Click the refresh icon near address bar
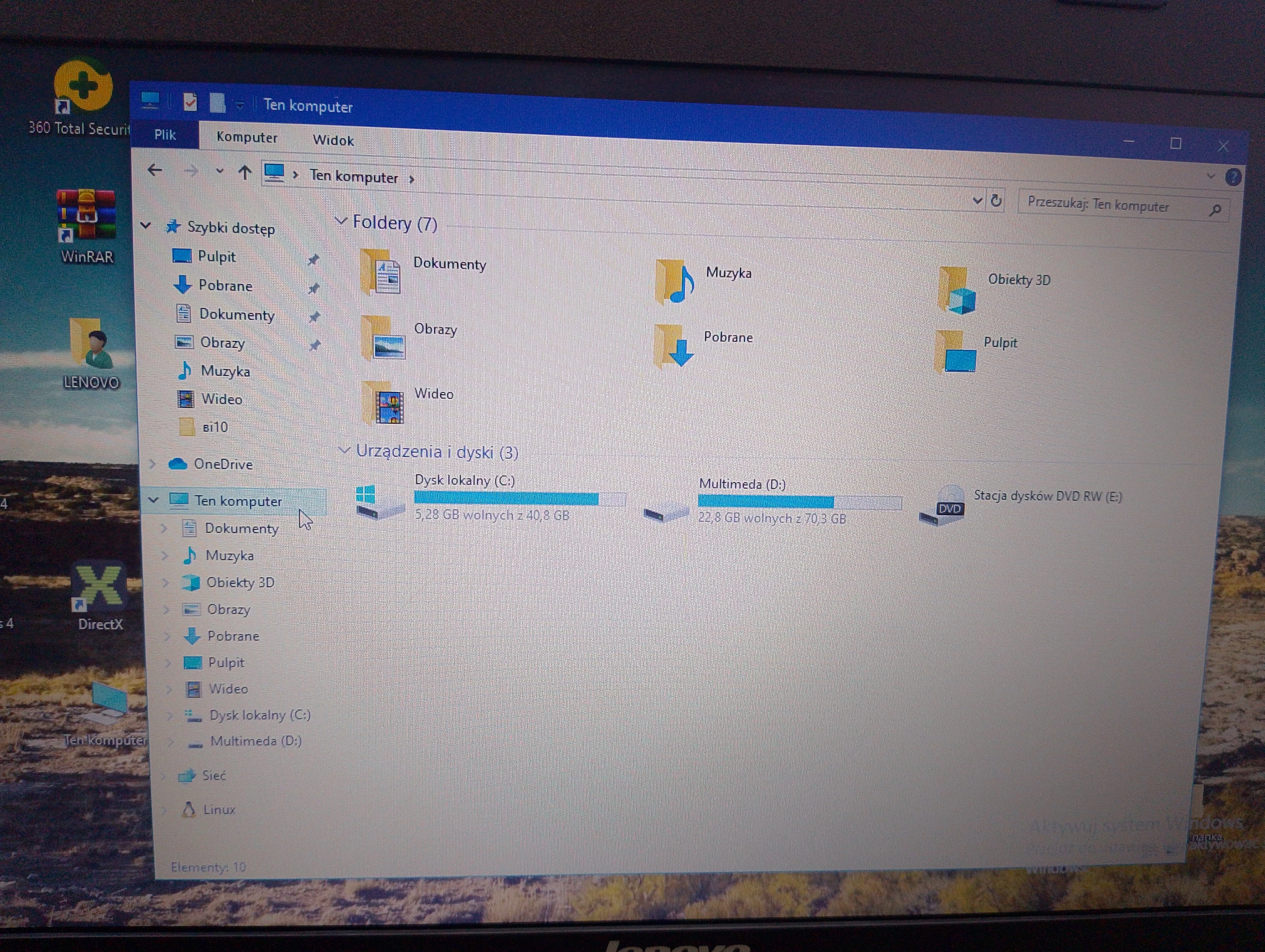This screenshot has width=1265, height=952. pos(996,201)
